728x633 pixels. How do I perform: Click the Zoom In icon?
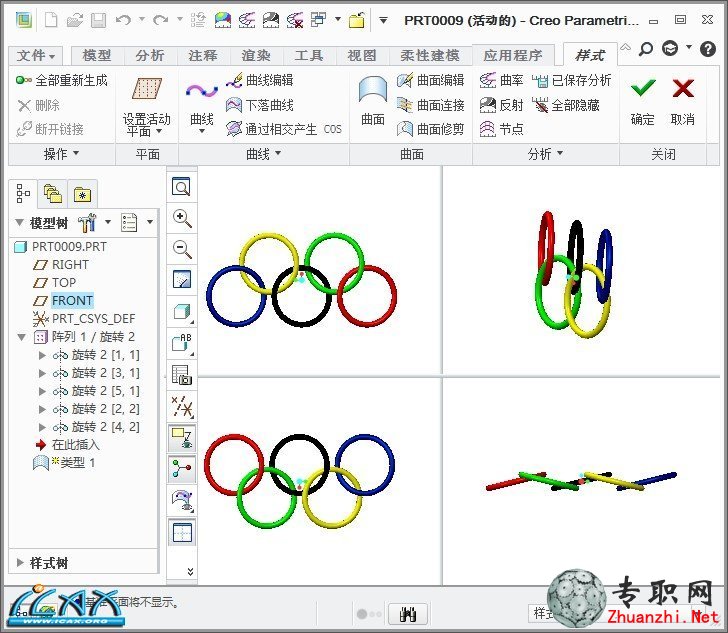182,218
